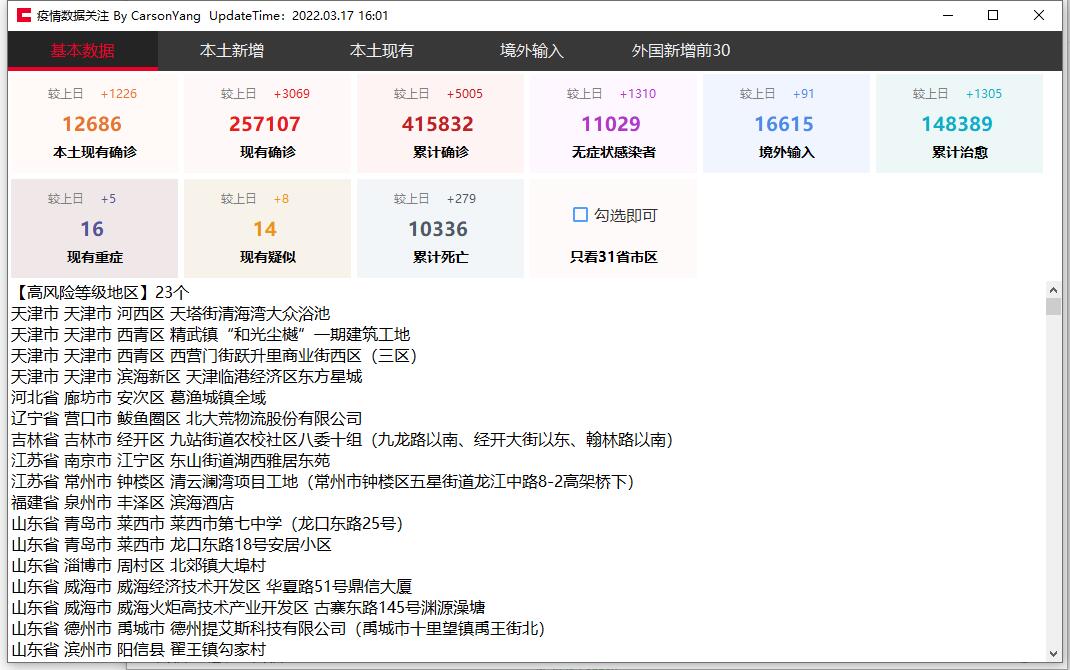1070x670 pixels.
Task: Click the 现有确诊 257107 card
Action: click(266, 124)
